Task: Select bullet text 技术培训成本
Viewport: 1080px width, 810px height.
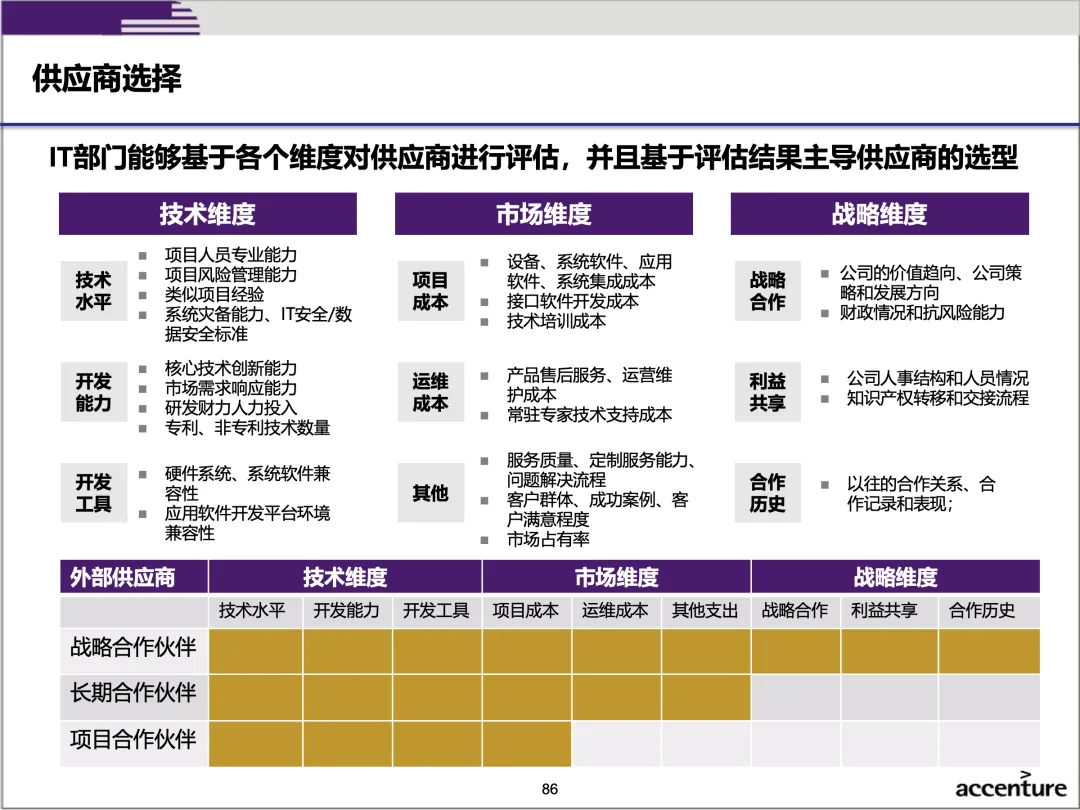Action: 556,322
